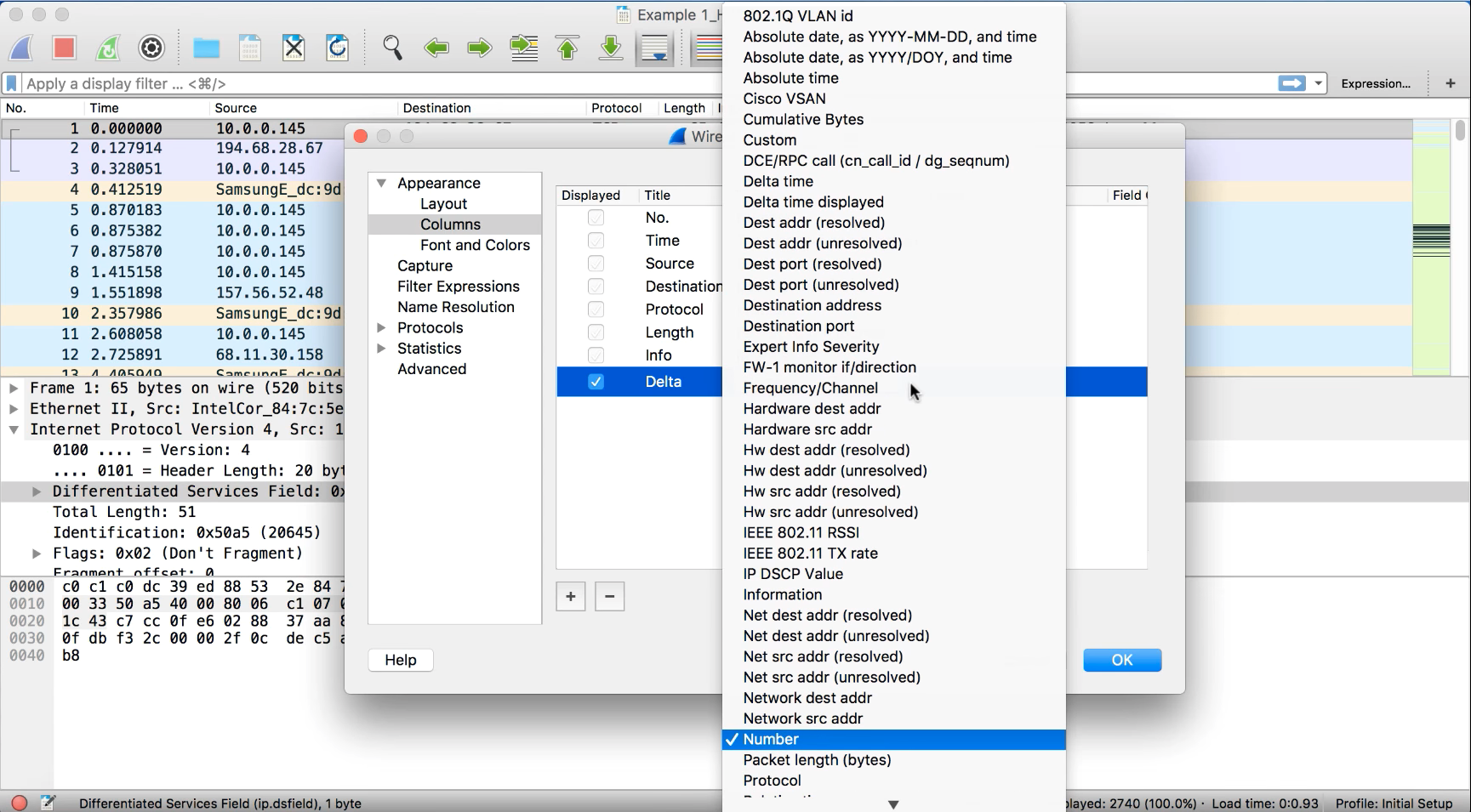Open Filter Expressions preferences
Viewport: 1471px width, 812px height.
459,287
